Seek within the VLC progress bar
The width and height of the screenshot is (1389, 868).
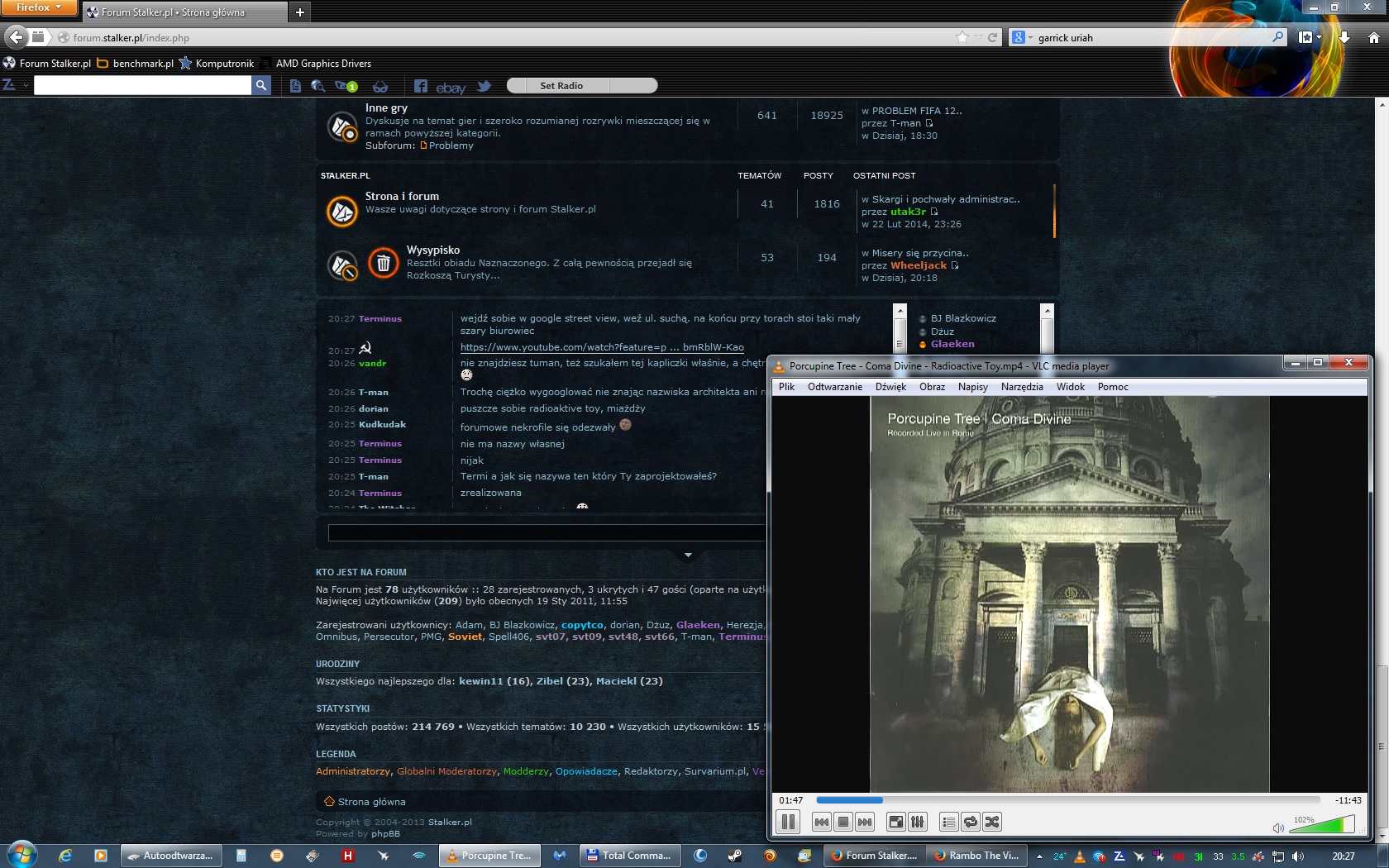pos(1067,800)
